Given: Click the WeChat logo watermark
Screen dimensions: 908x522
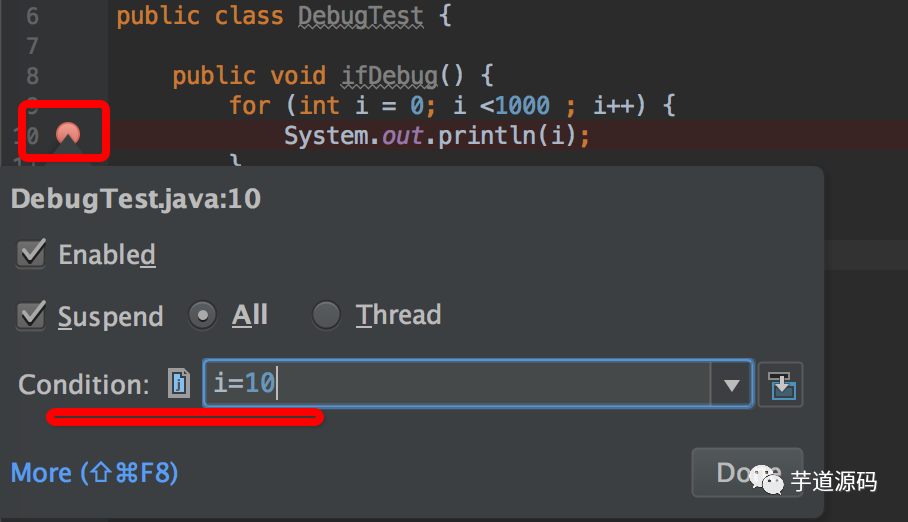Looking at the screenshot, I should tap(766, 480).
